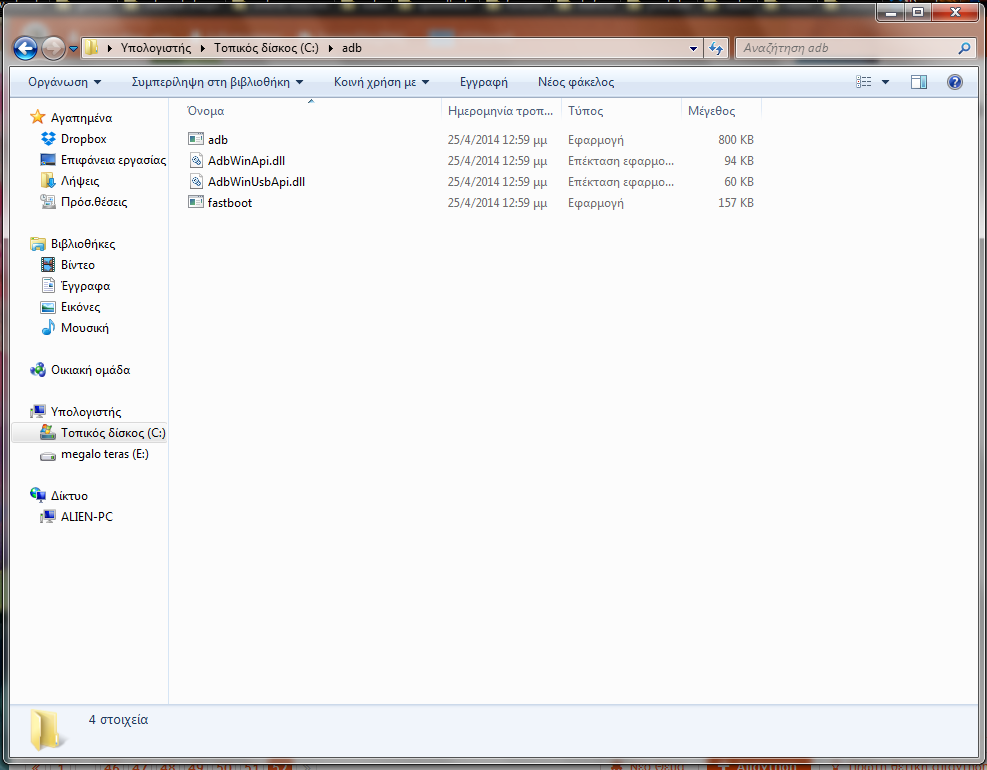Image resolution: width=987 pixels, height=770 pixels.
Task: Change view with the view mode icon
Action: point(864,82)
